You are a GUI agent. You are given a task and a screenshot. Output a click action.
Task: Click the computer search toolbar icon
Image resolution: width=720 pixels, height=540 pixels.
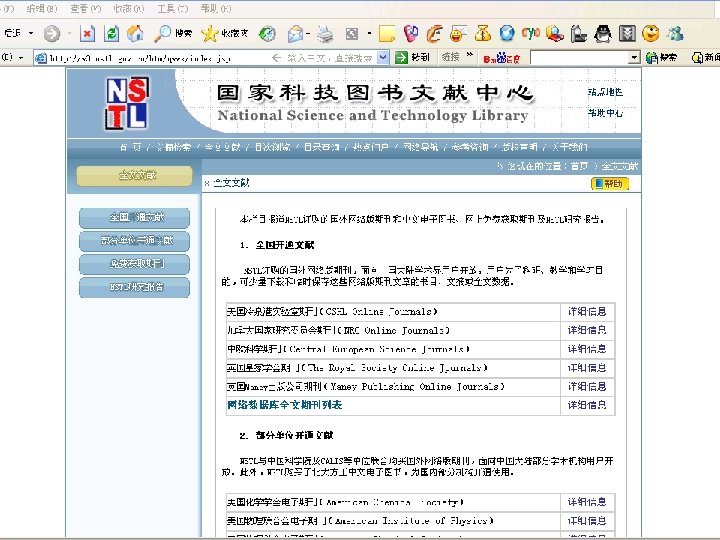[555, 34]
